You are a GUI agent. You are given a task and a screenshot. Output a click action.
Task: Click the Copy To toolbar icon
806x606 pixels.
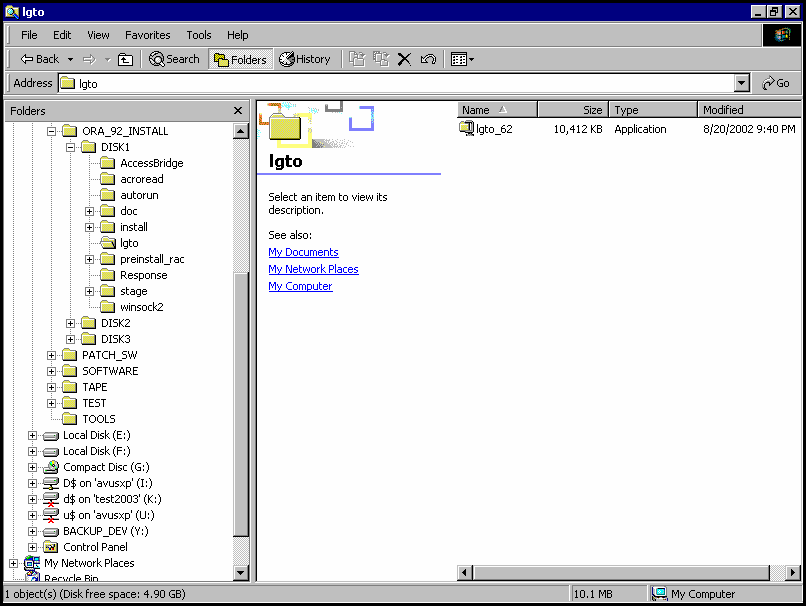381,60
